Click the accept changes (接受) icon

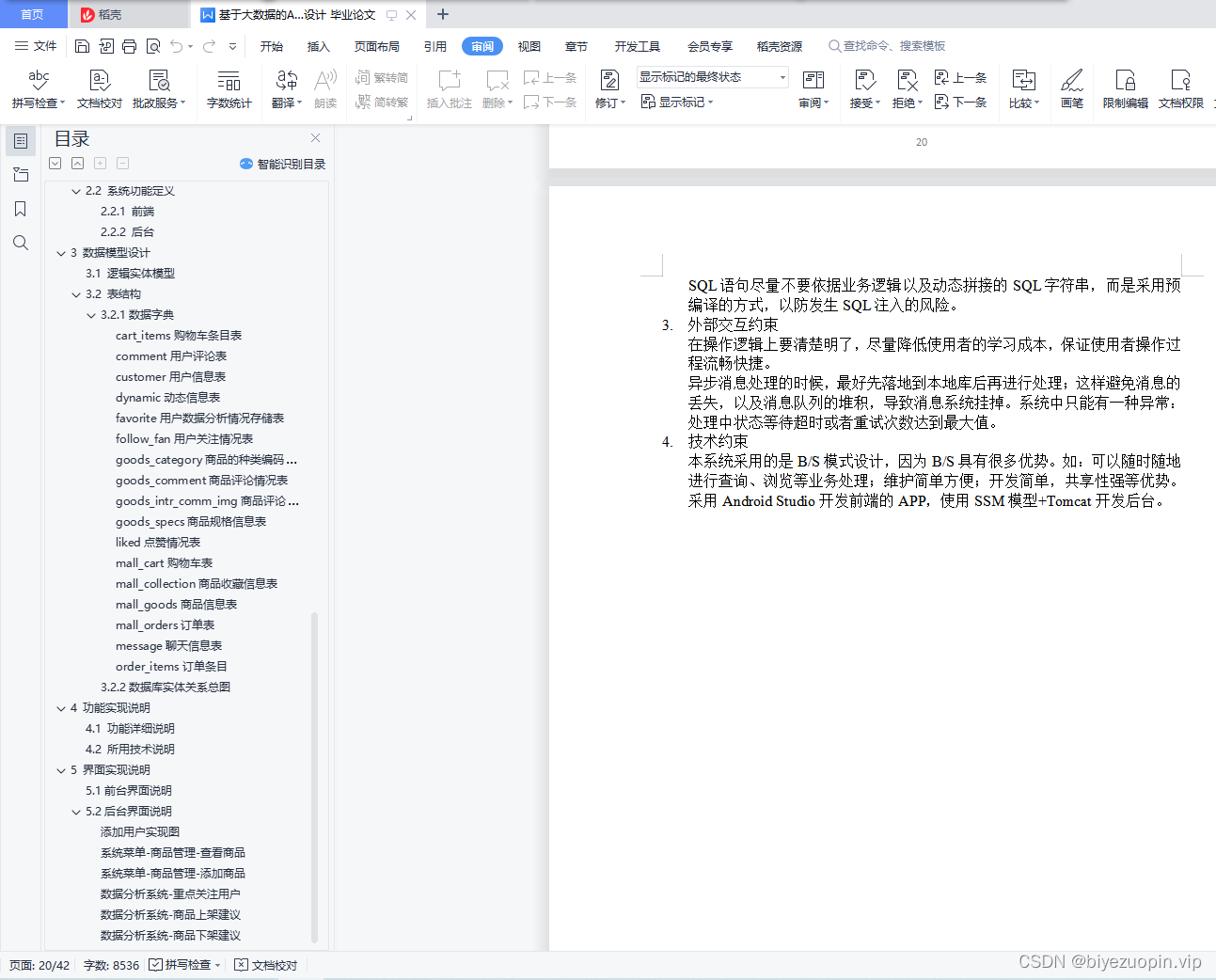865,89
